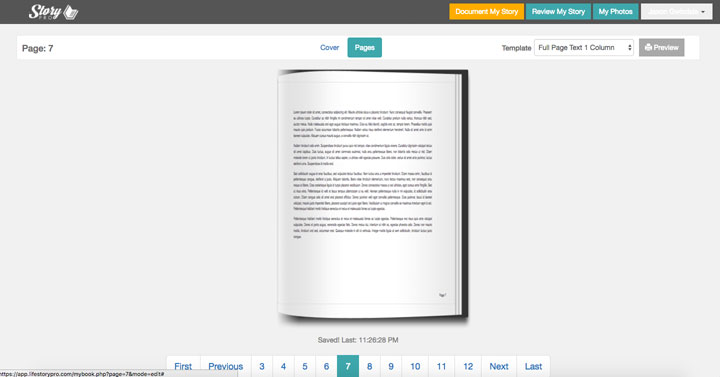Go to the Next page
720x377 pixels.
[499, 366]
